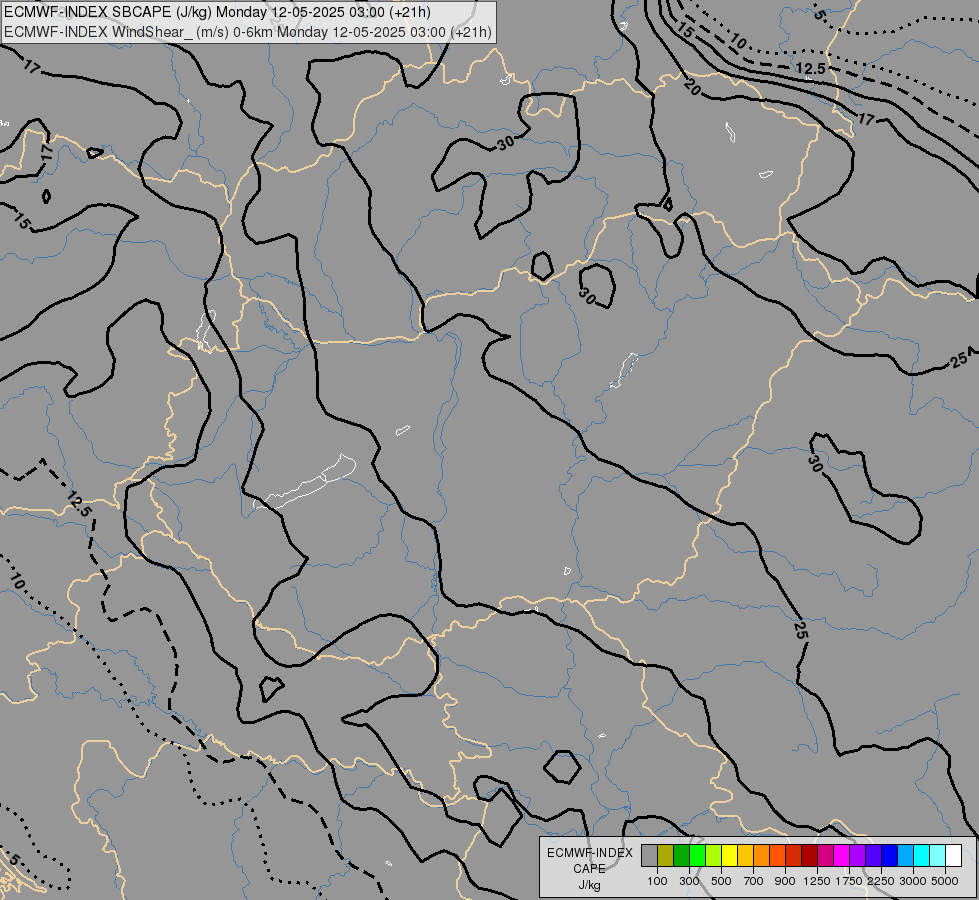Viewport: 979px width, 900px height.
Task: Pick the lime yellow-green legend swatch
Action: [714, 856]
